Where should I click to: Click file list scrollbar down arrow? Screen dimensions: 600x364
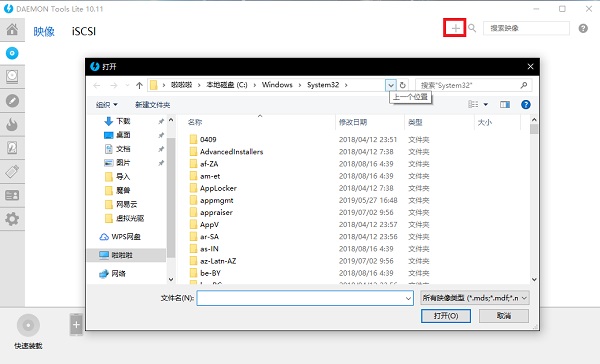pyautogui.click(x=534, y=279)
